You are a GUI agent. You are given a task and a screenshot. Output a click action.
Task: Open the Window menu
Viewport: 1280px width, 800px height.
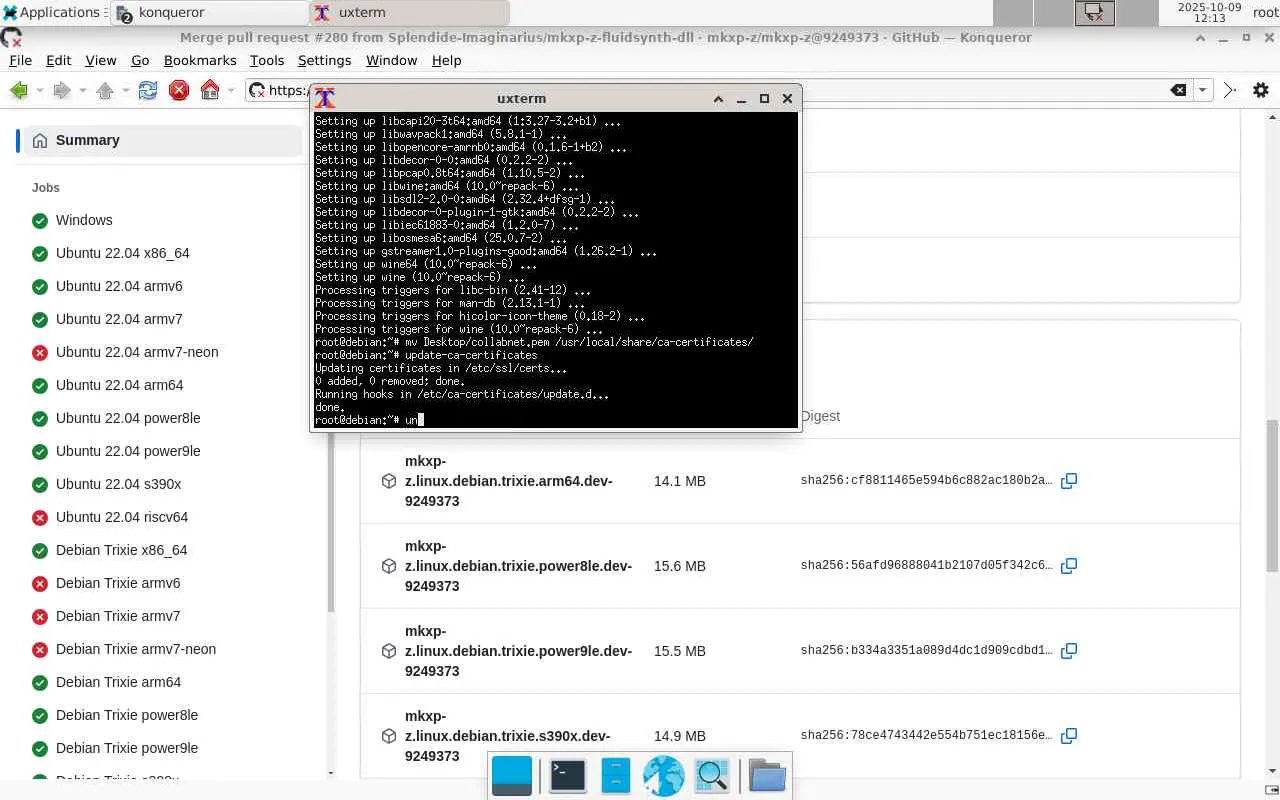[391, 60]
